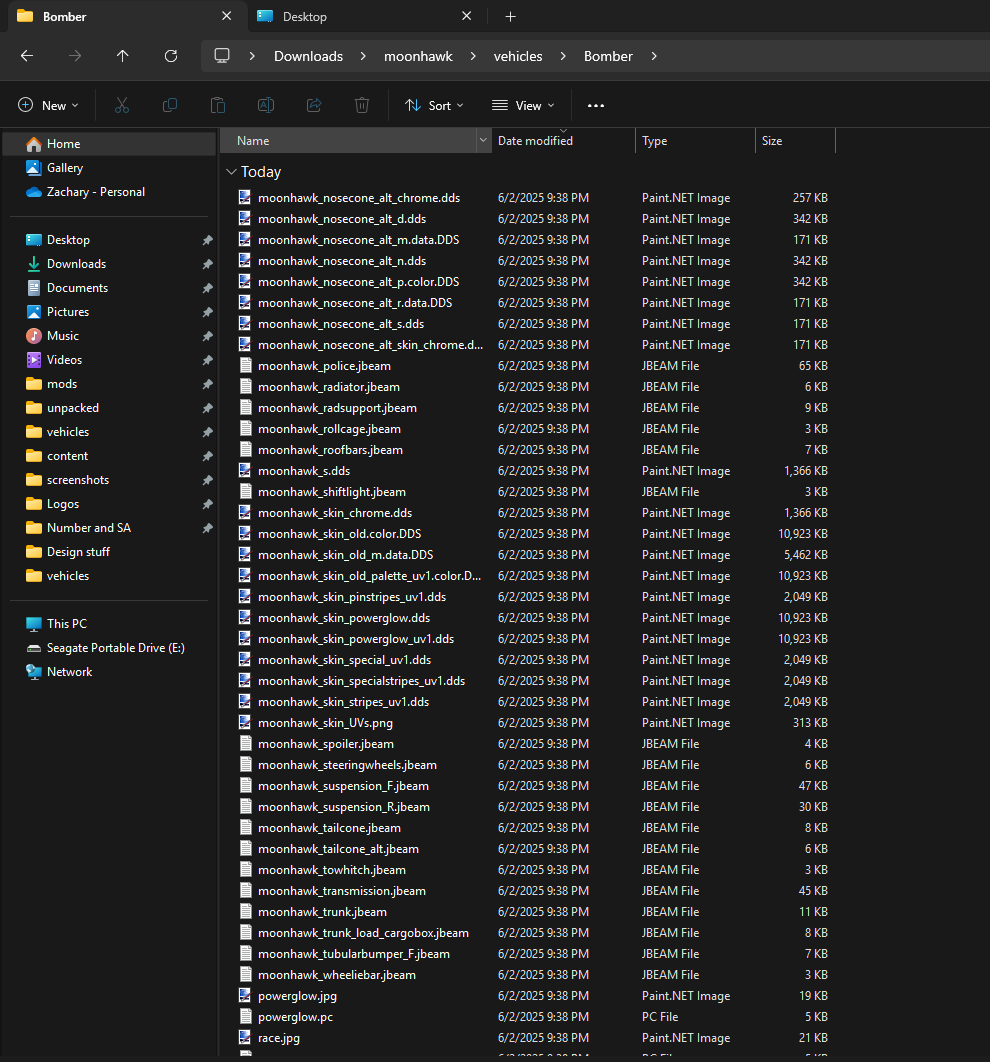The width and height of the screenshot is (990, 1062).
Task: Navigate to vehicles in address bar
Action: (518, 56)
